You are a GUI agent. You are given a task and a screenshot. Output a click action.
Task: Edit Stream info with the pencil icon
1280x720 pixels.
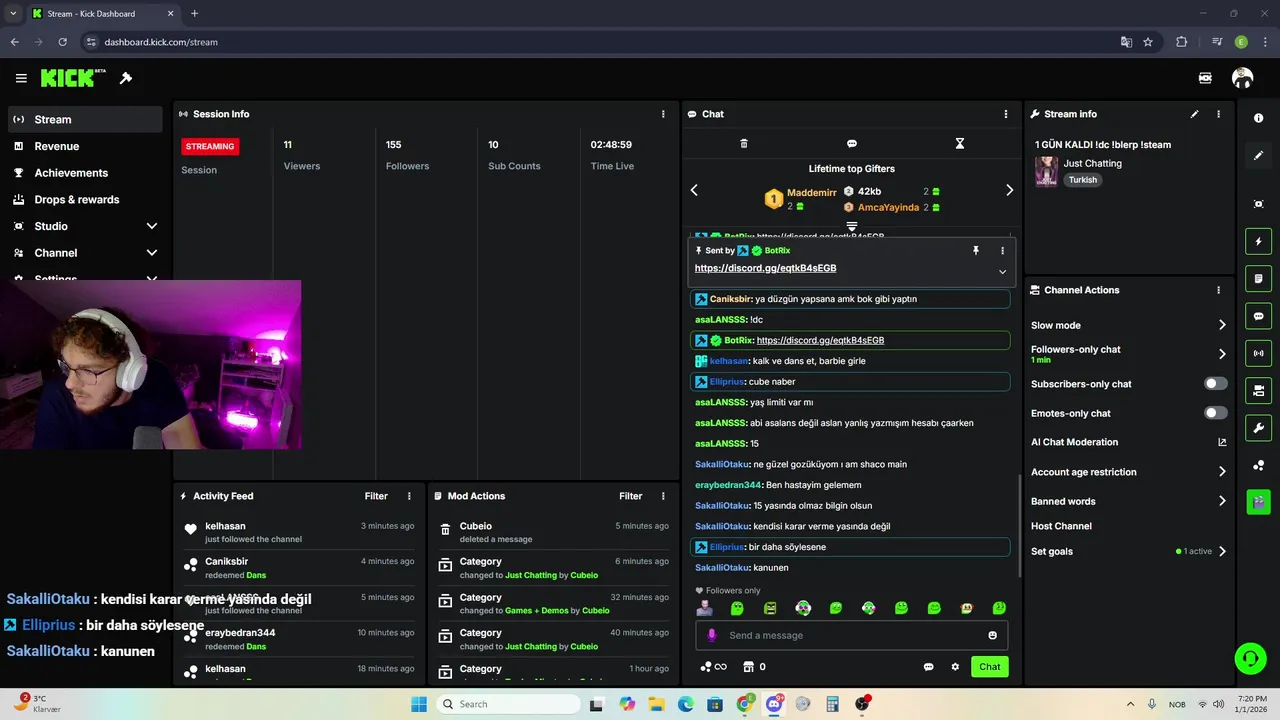pos(1194,114)
